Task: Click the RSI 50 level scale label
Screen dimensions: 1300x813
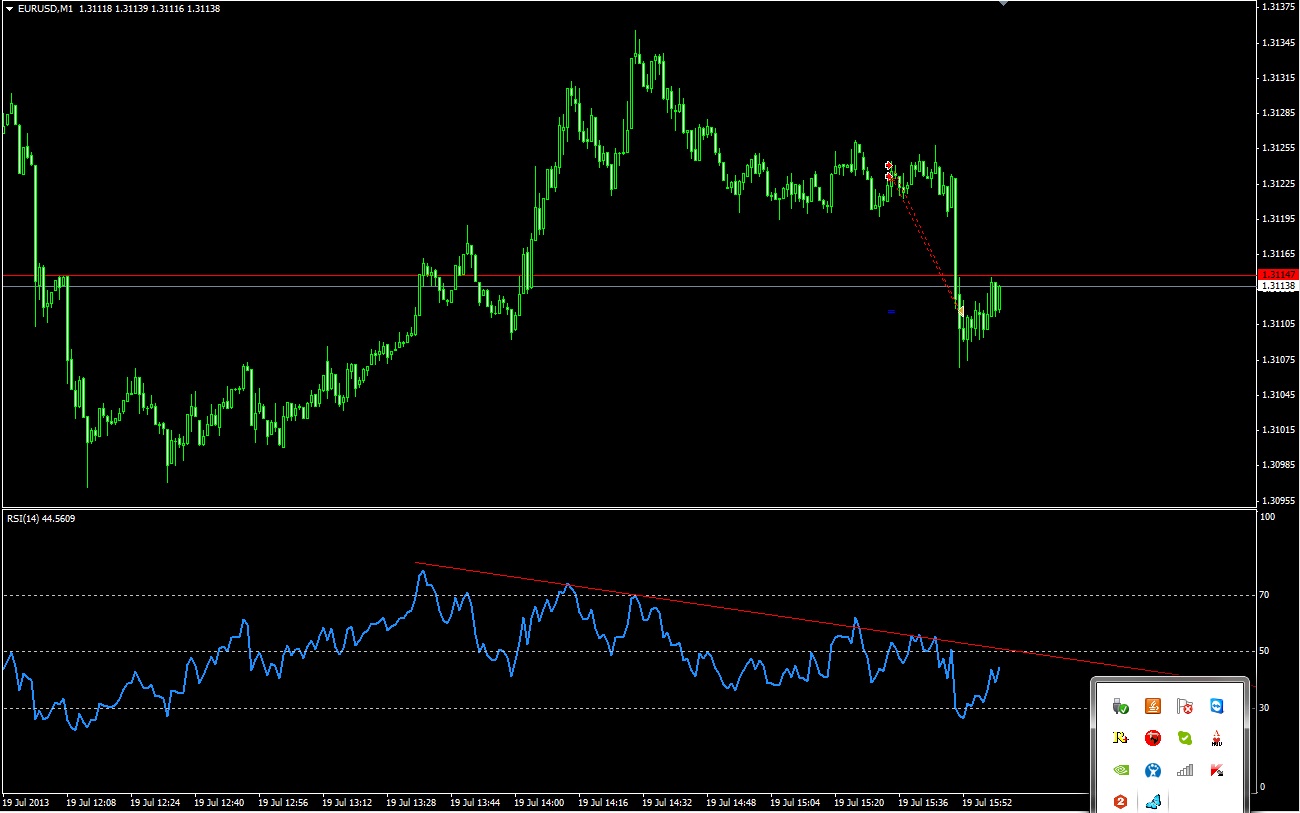Action: click(x=1266, y=651)
